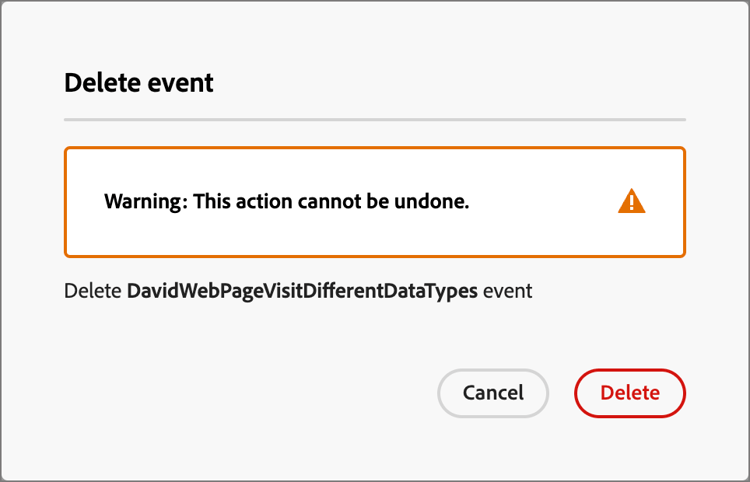Click empty area below the confirmation sentence
Image resolution: width=750 pixels, height=482 pixels.
(300, 335)
